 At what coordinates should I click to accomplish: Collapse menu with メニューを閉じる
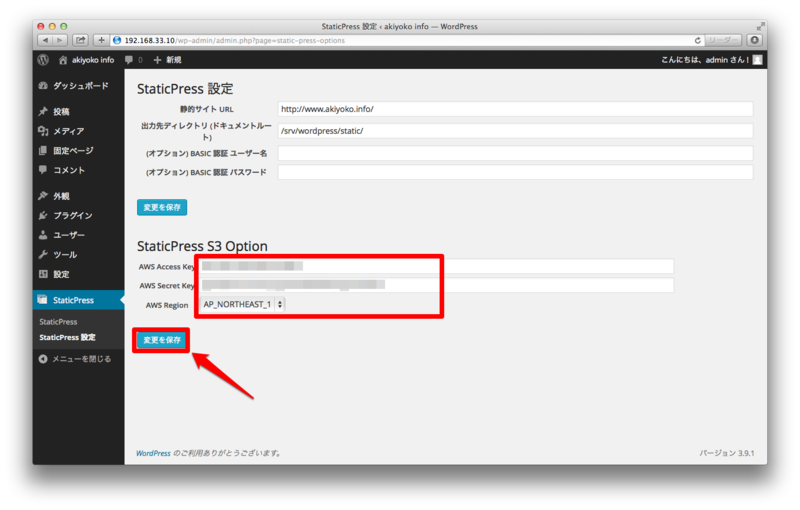[x=82, y=359]
